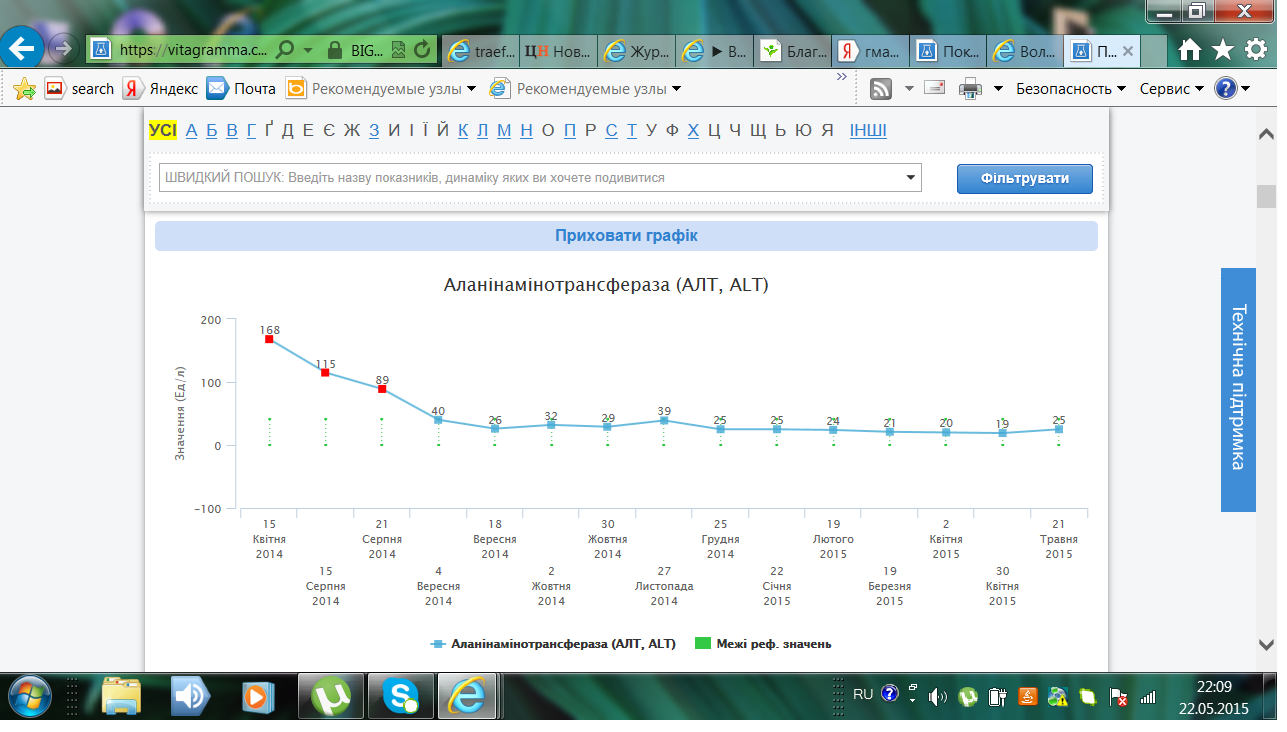Switch to the гма... Yandex browser tab
Image resolution: width=1287 pixels, height=732 pixels.
click(871, 50)
